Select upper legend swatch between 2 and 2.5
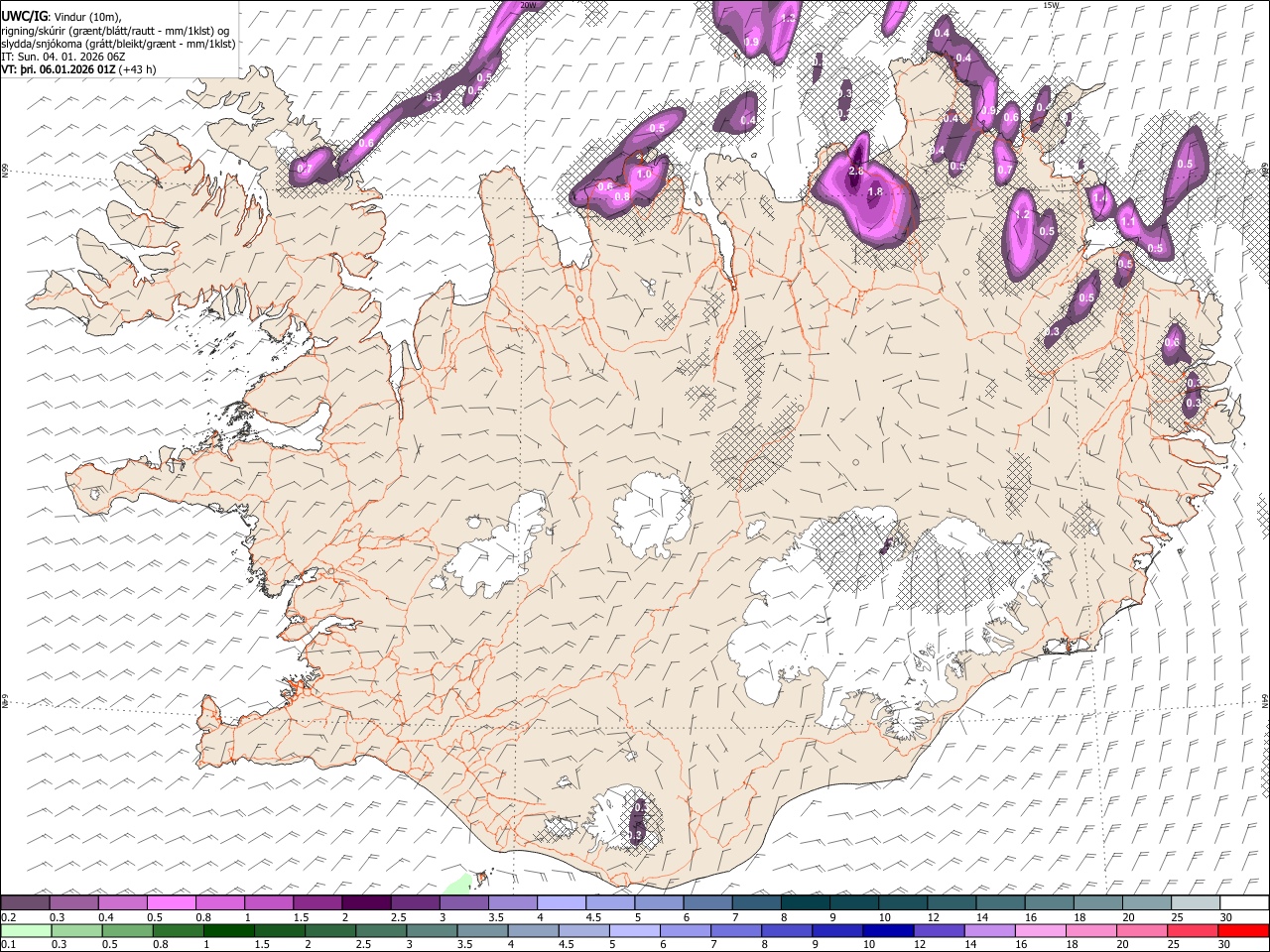 [x=366, y=903]
